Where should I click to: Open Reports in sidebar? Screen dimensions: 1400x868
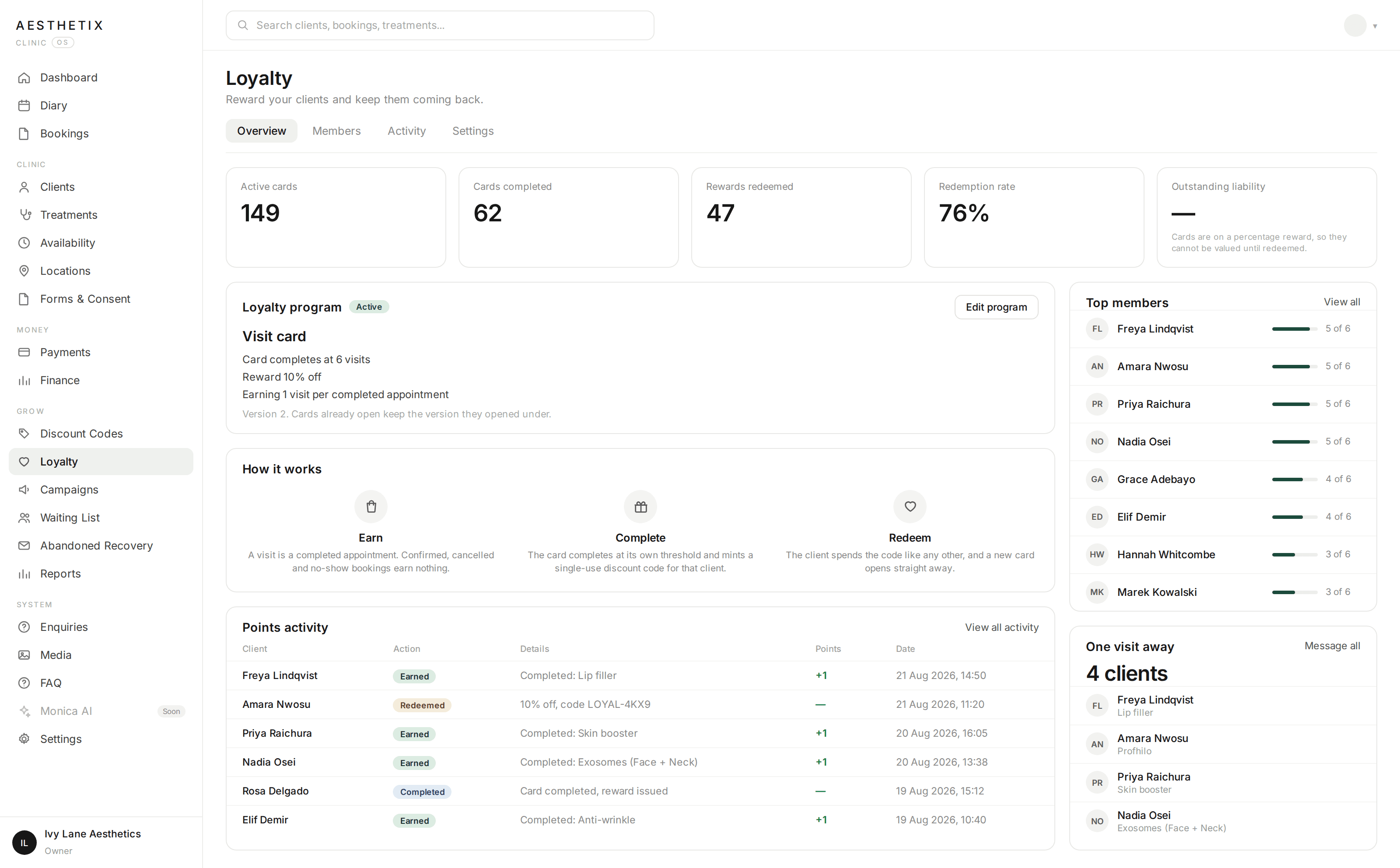[101, 574]
